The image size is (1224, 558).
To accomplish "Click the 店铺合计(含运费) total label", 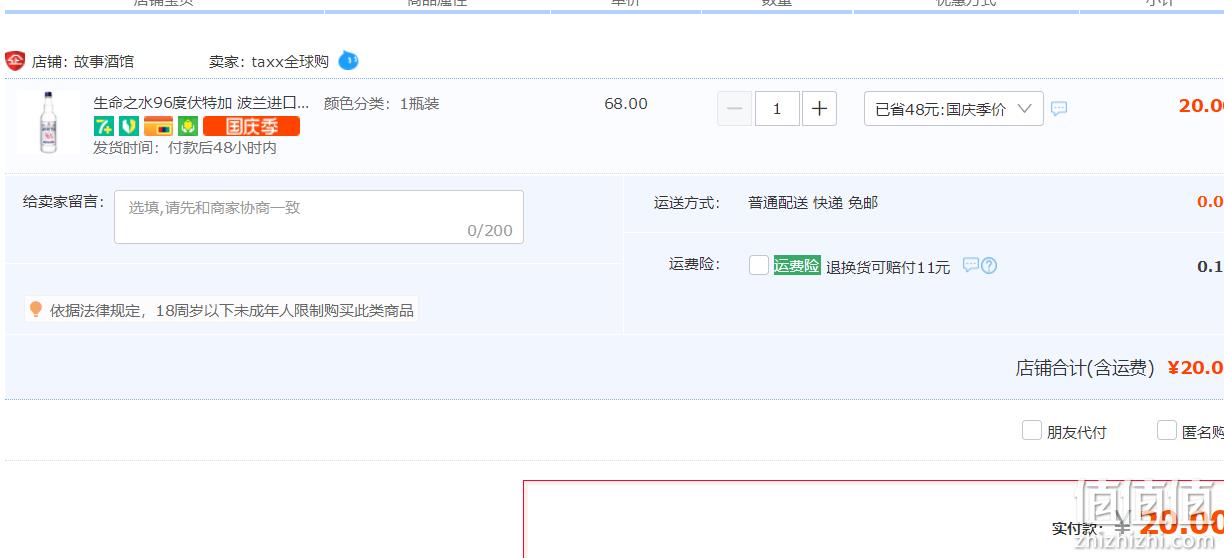I will [x=1086, y=368].
